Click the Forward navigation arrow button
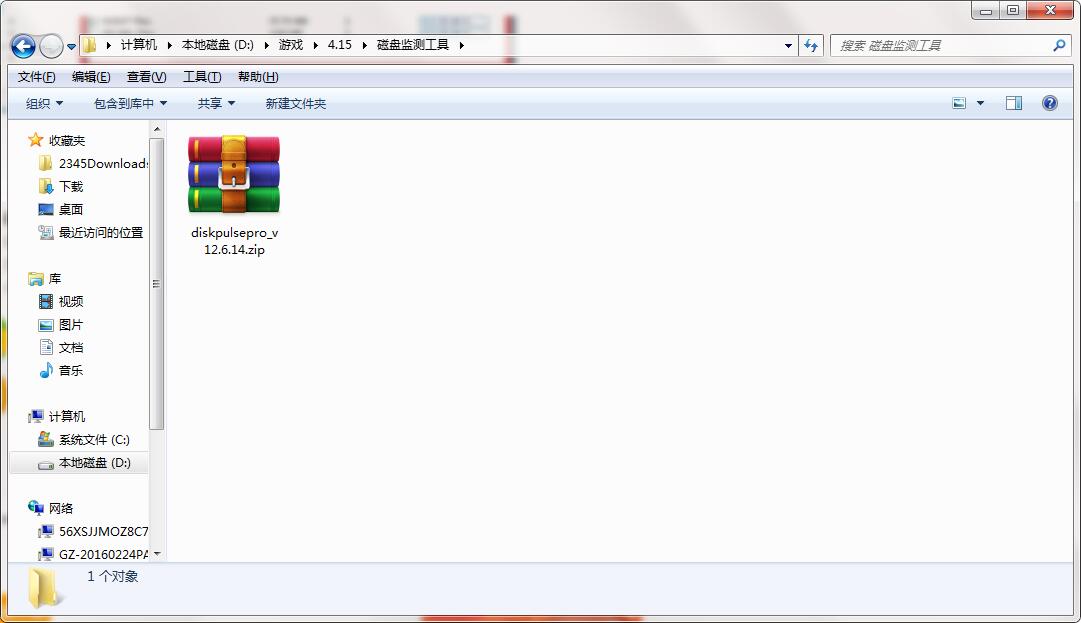Image resolution: width=1081 pixels, height=623 pixels. click(x=52, y=46)
